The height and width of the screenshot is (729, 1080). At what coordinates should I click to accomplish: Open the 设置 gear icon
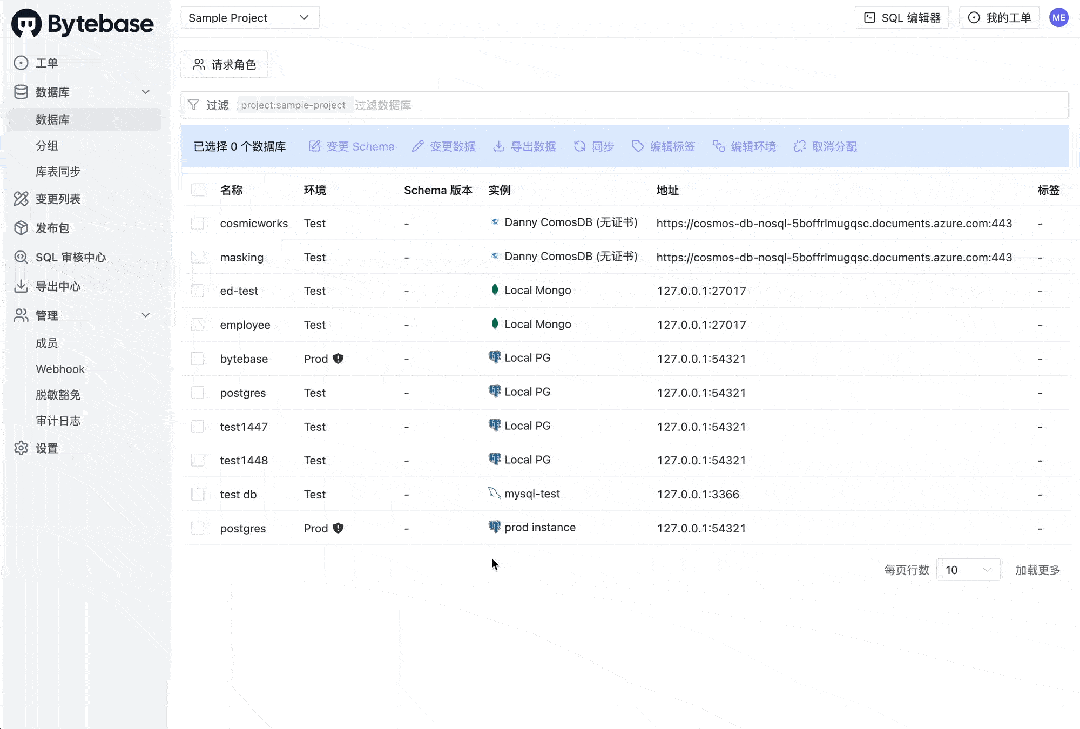tap(21, 449)
